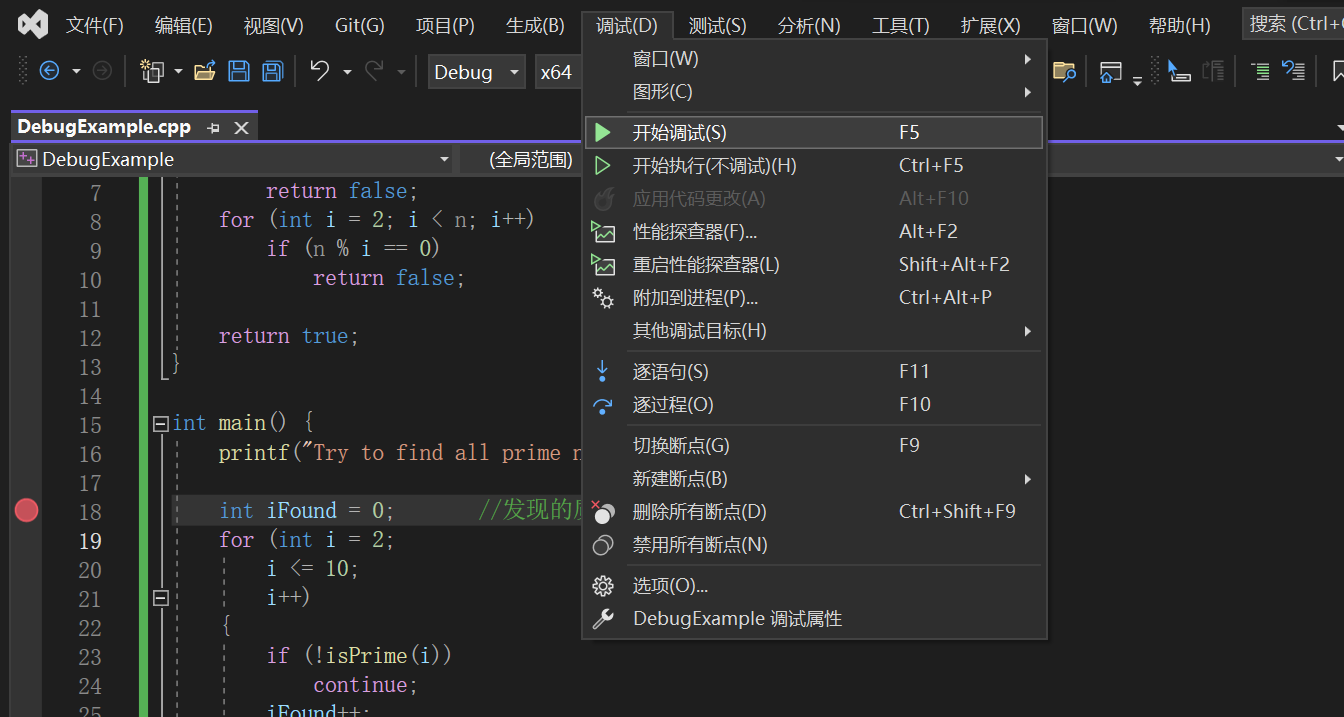Open the 生成(B) menu
The width and height of the screenshot is (1344, 717).
[x=535, y=25]
